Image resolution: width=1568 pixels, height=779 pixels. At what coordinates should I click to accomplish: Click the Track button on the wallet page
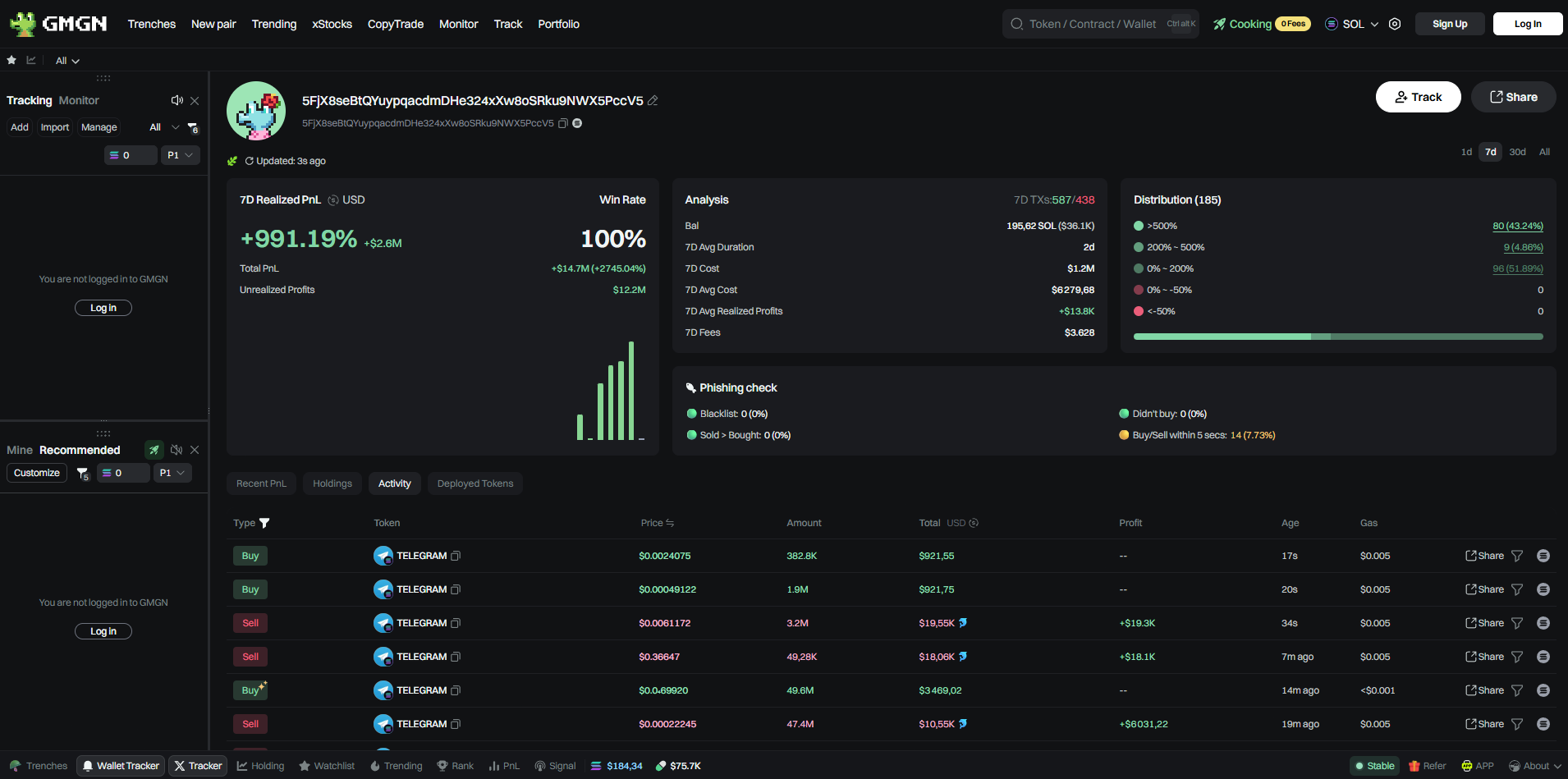[1418, 97]
